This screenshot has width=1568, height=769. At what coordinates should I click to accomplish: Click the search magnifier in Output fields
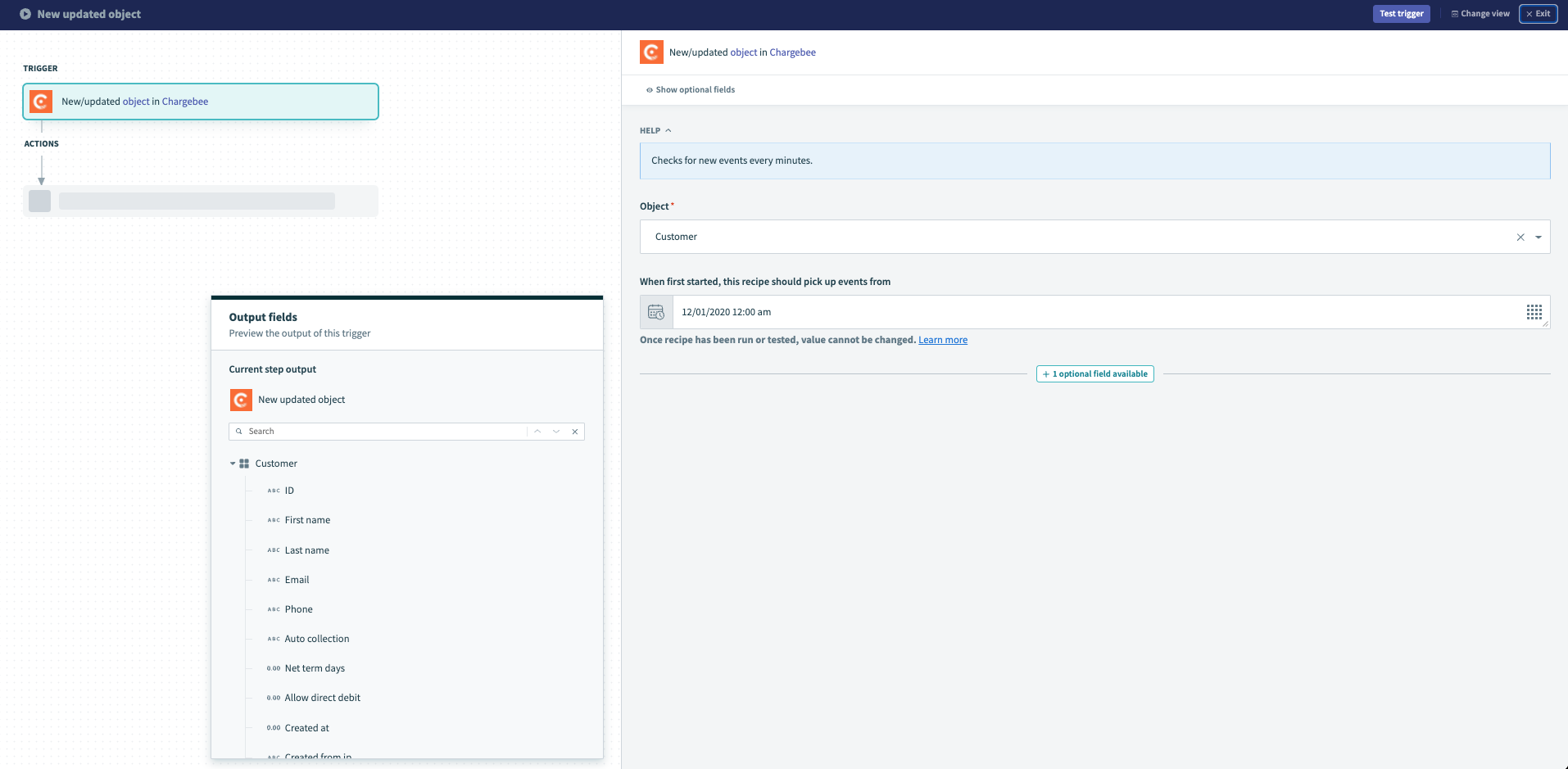point(238,431)
